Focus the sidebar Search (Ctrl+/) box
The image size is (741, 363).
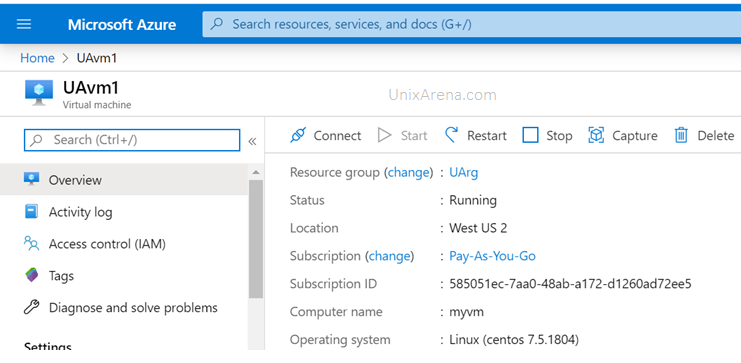(x=132, y=140)
